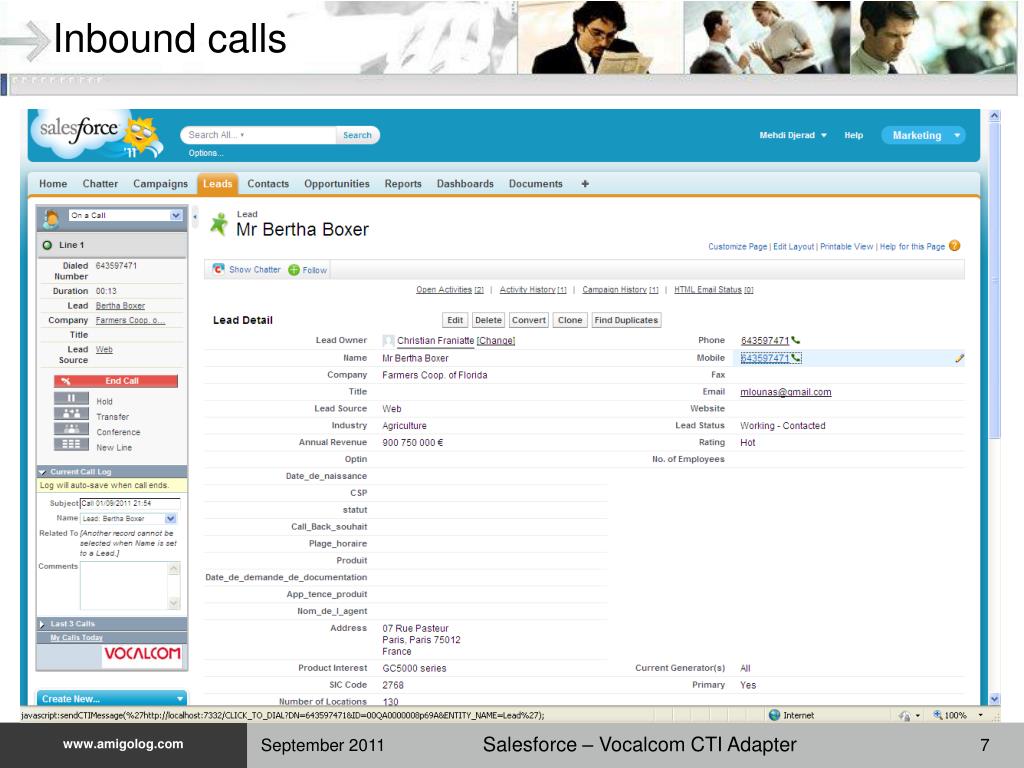Click the pencil edit icon on Mobile row

959,358
